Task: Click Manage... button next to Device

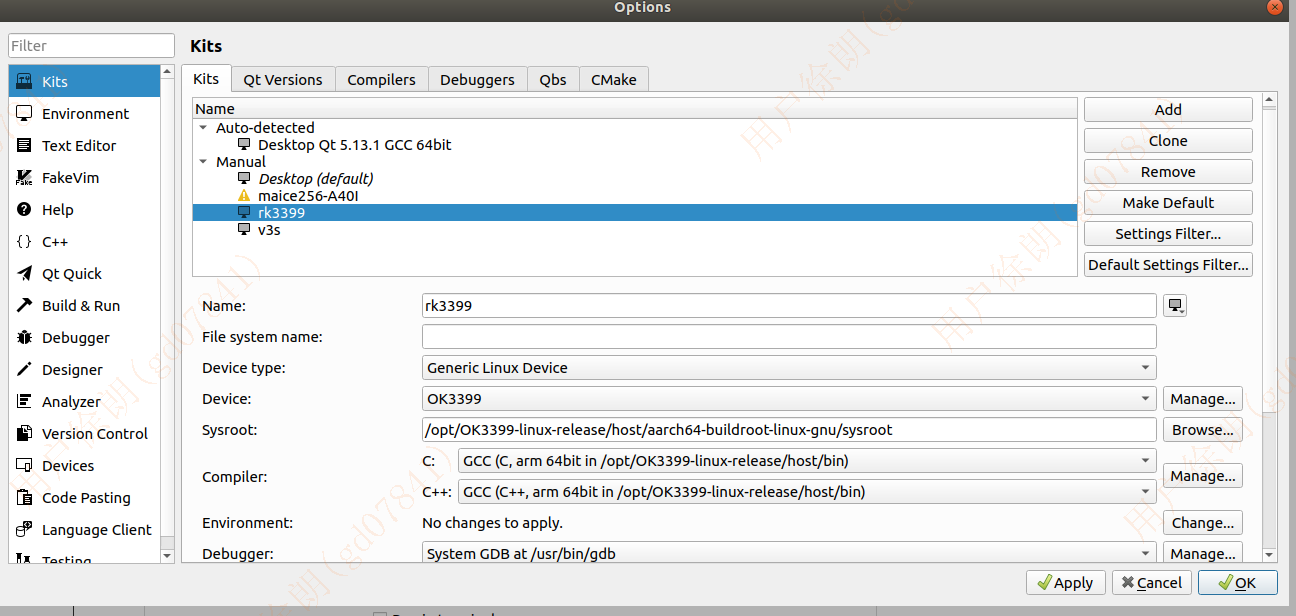Action: point(1203,399)
